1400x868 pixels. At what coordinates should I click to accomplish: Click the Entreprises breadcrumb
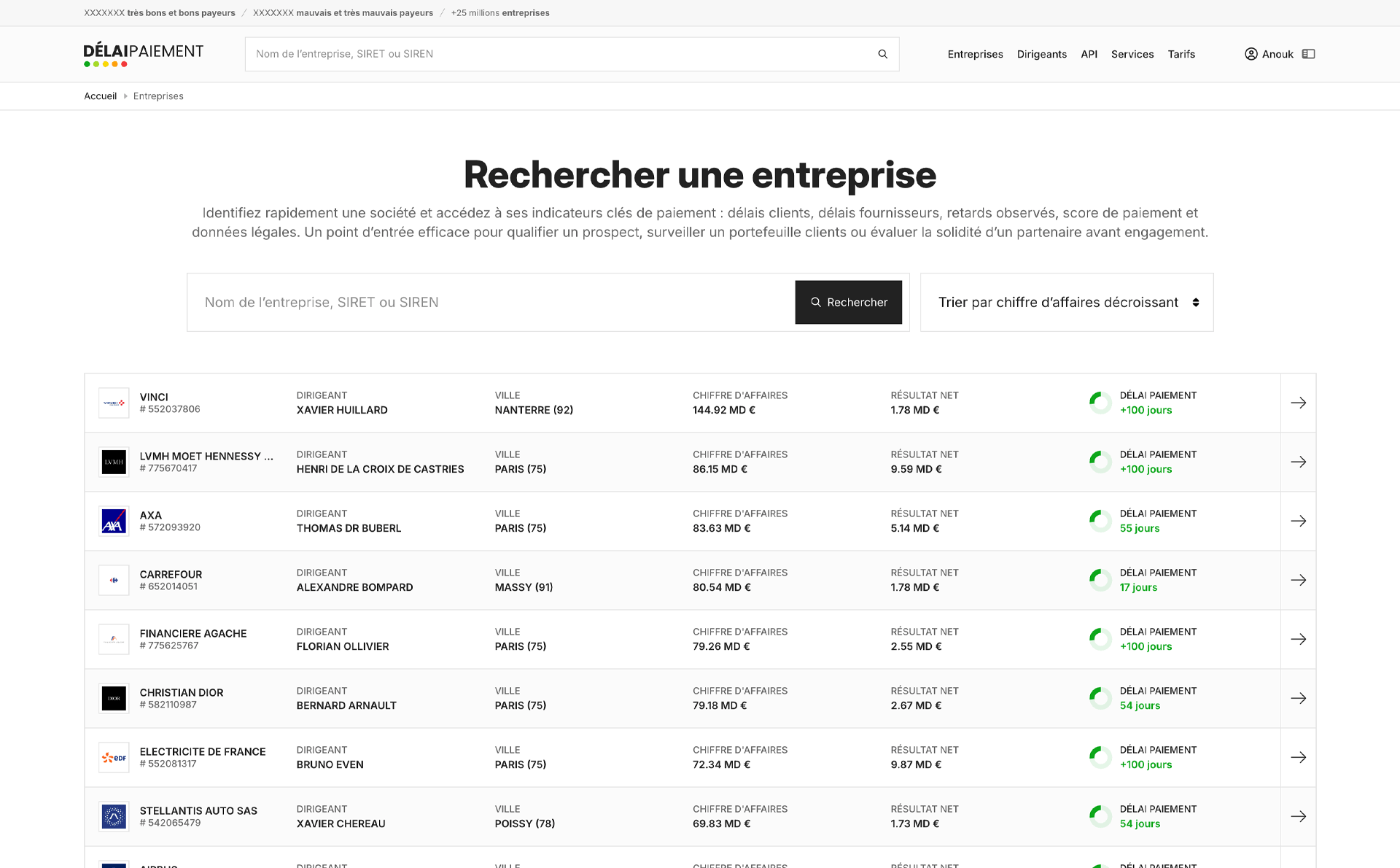click(x=158, y=96)
